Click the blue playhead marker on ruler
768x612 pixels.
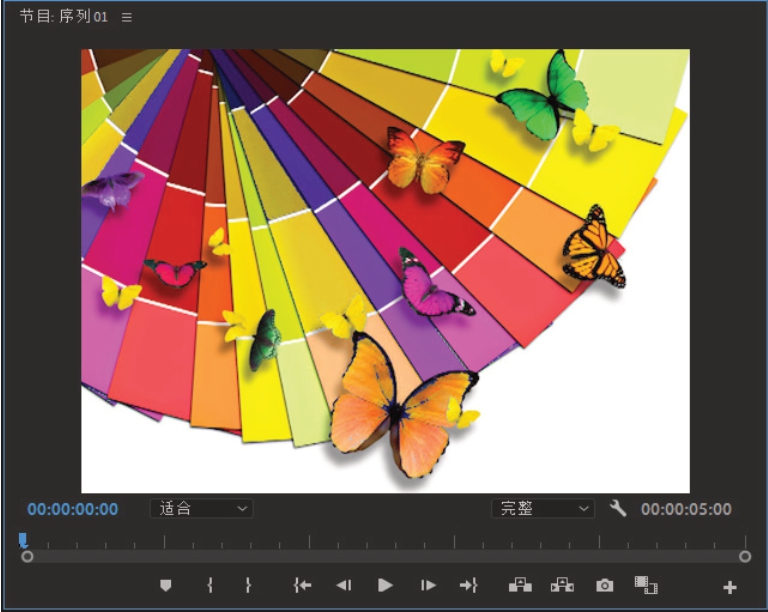(x=23, y=540)
